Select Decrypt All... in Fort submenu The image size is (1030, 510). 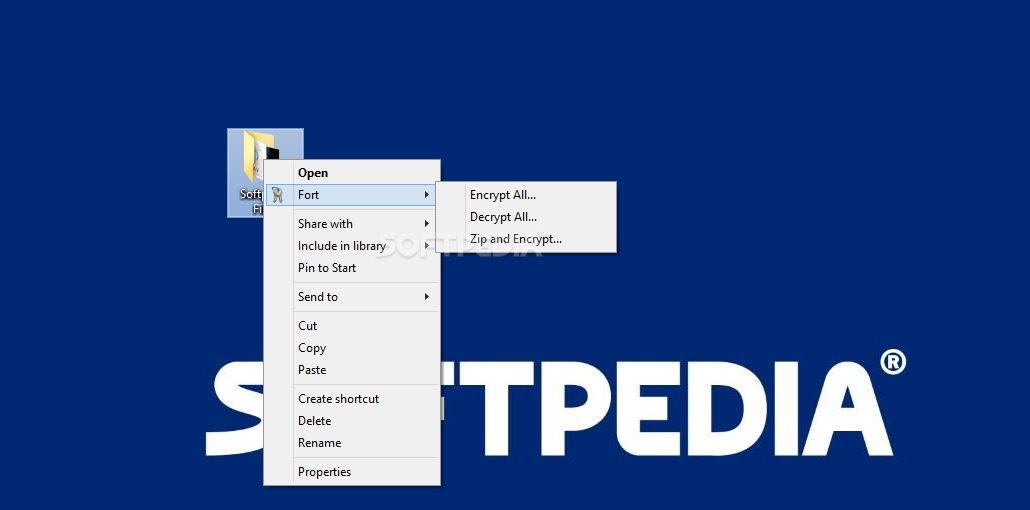(x=526, y=217)
